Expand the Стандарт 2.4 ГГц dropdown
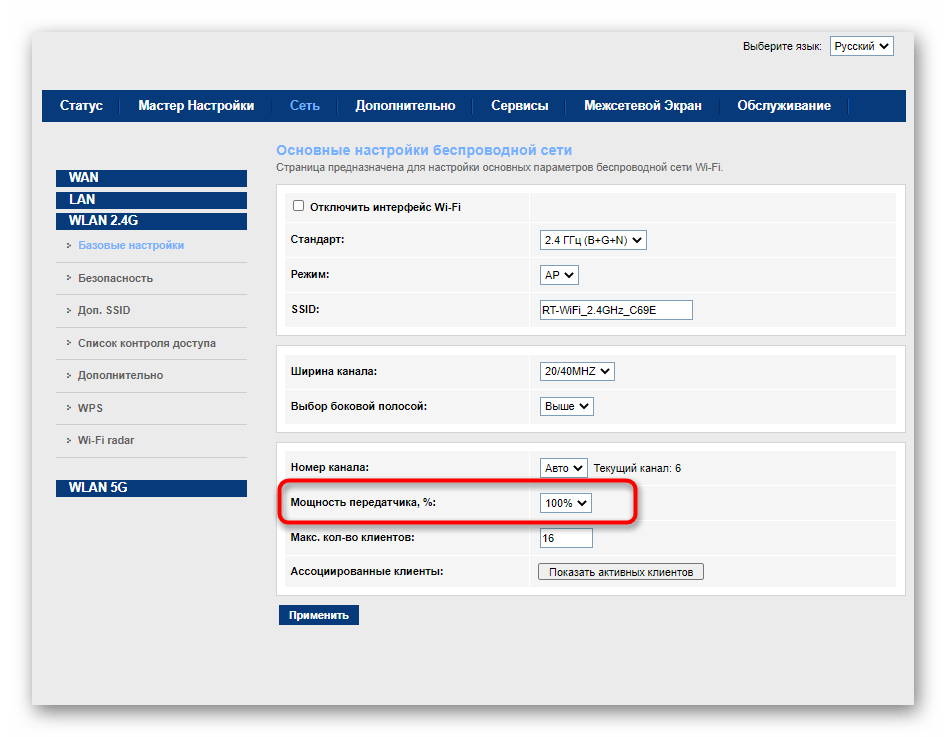Screen dimensions: 946x737 (593, 240)
